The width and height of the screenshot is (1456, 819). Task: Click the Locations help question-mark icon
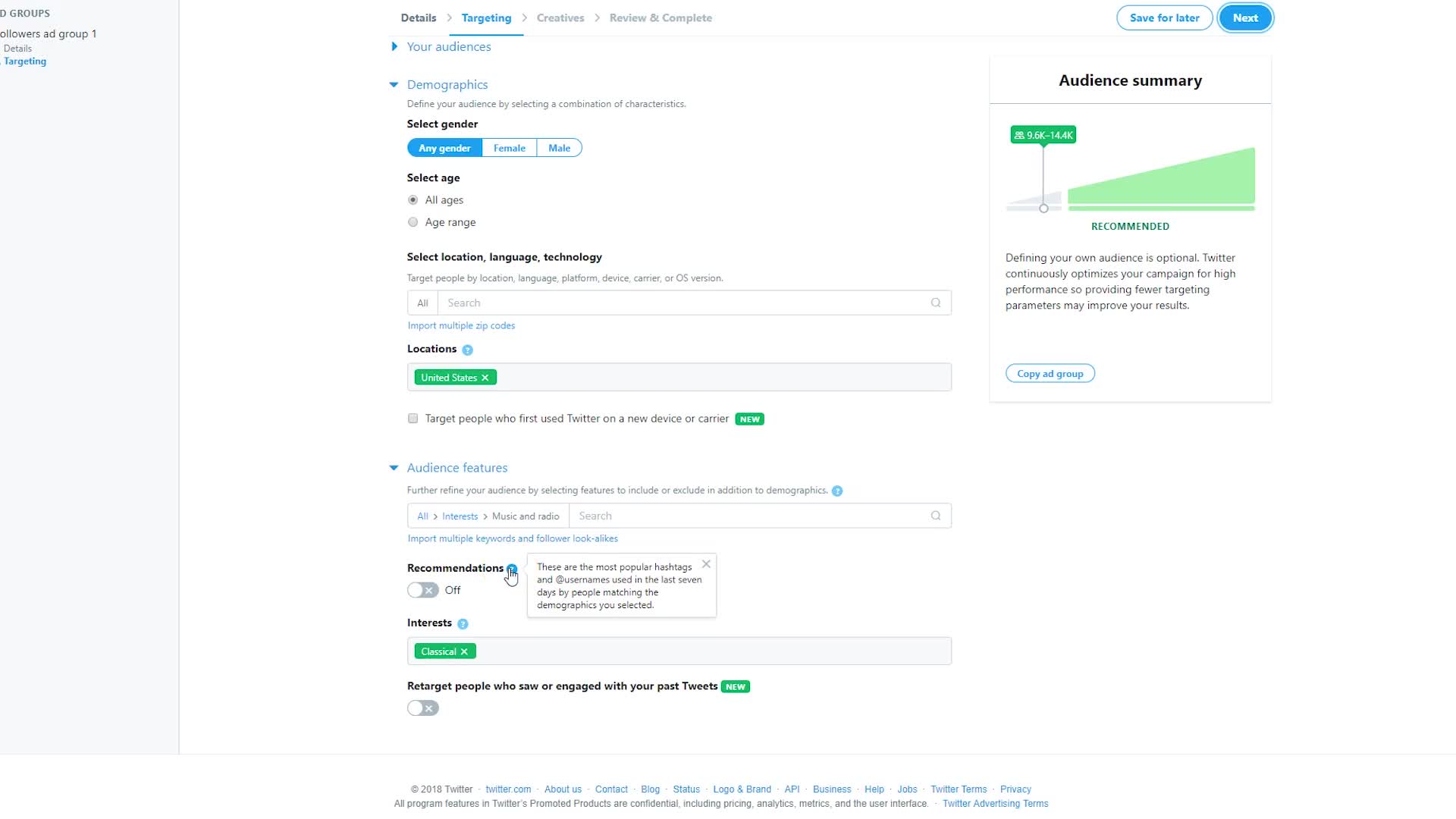[467, 350]
